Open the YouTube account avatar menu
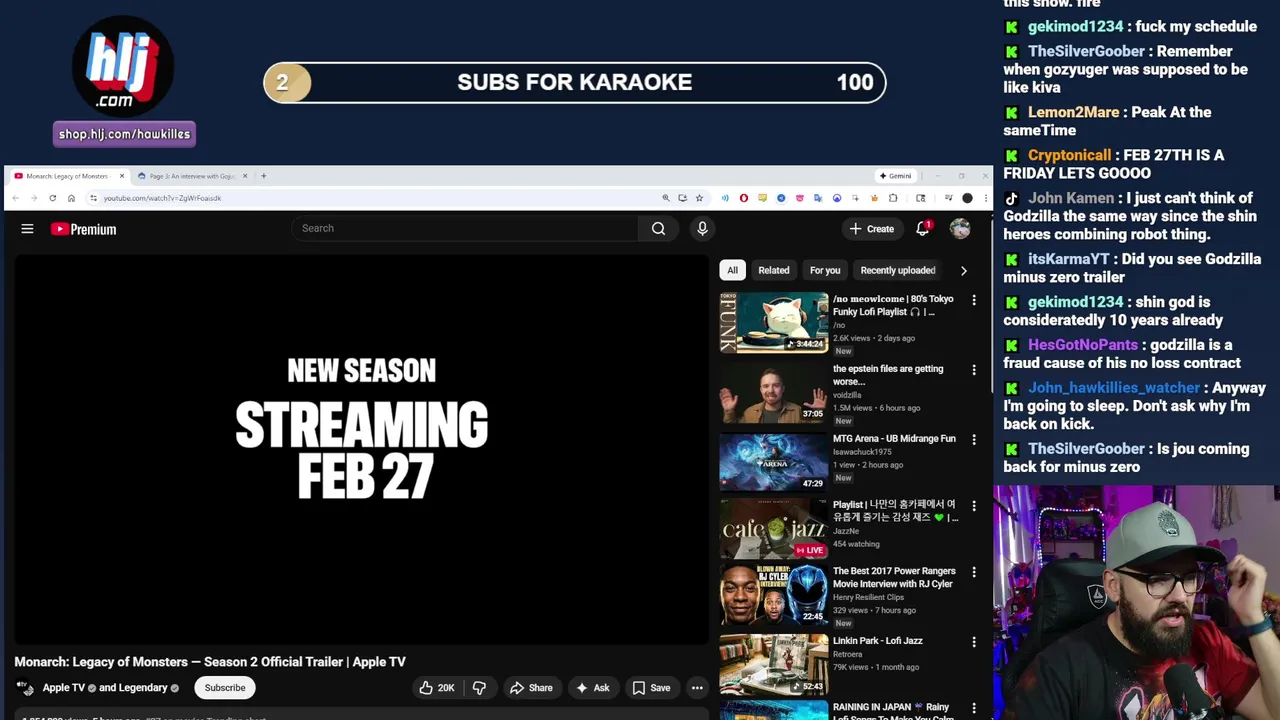 point(960,229)
